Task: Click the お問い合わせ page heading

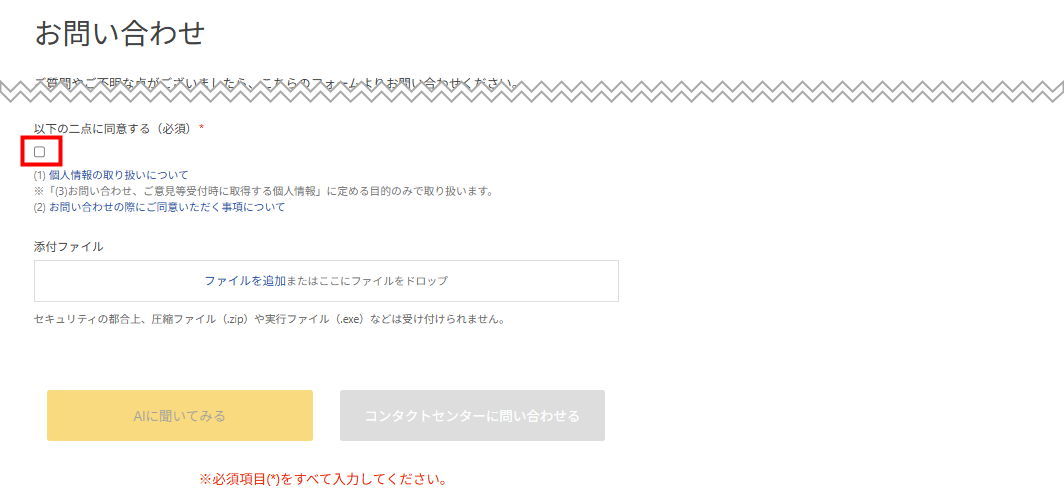Action: click(x=120, y=33)
